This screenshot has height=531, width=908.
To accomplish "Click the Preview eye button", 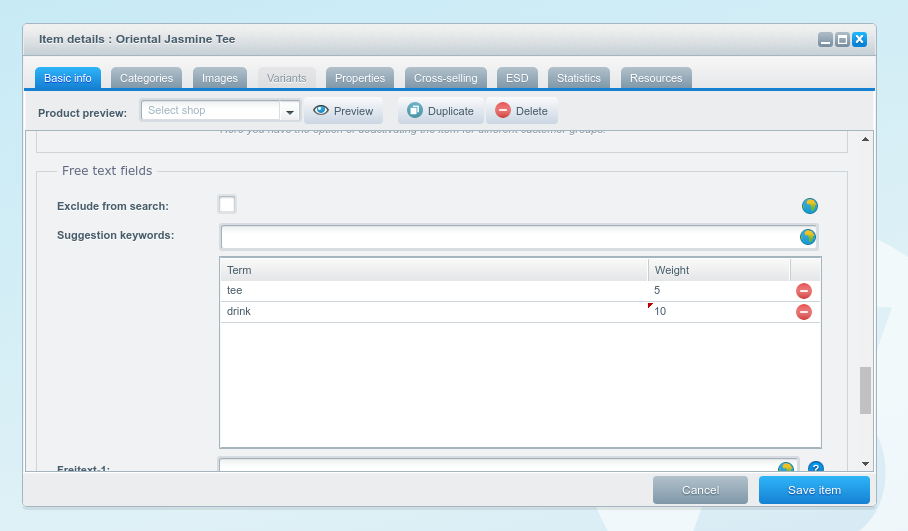I will coord(343,111).
